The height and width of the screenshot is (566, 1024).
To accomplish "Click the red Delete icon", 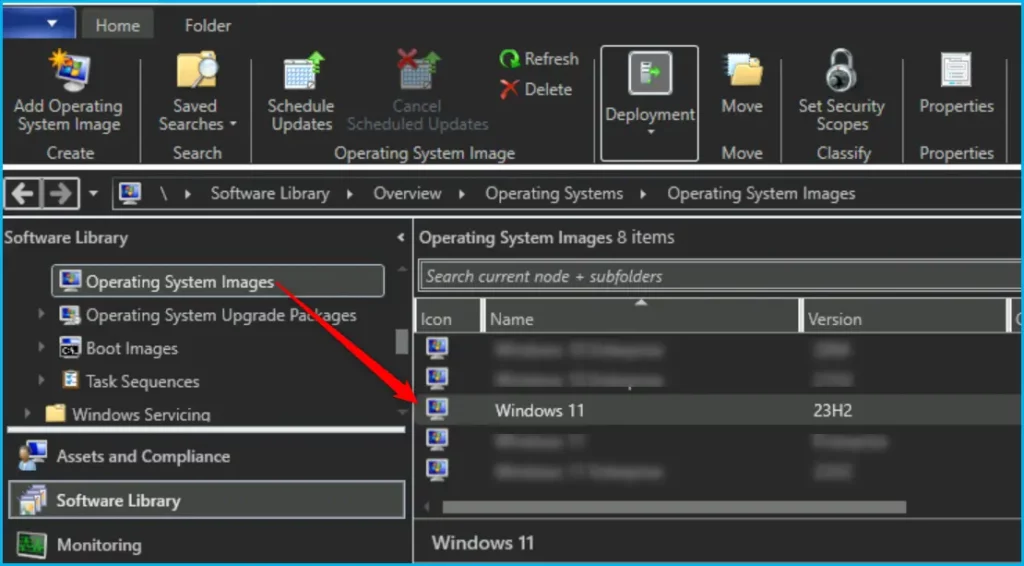I will pyautogui.click(x=509, y=89).
